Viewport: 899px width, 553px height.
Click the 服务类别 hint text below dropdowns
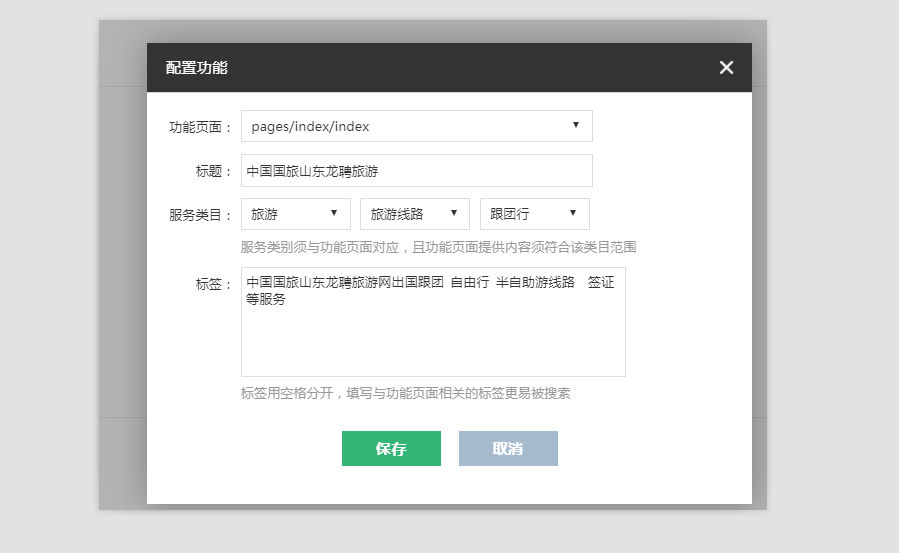[438, 247]
